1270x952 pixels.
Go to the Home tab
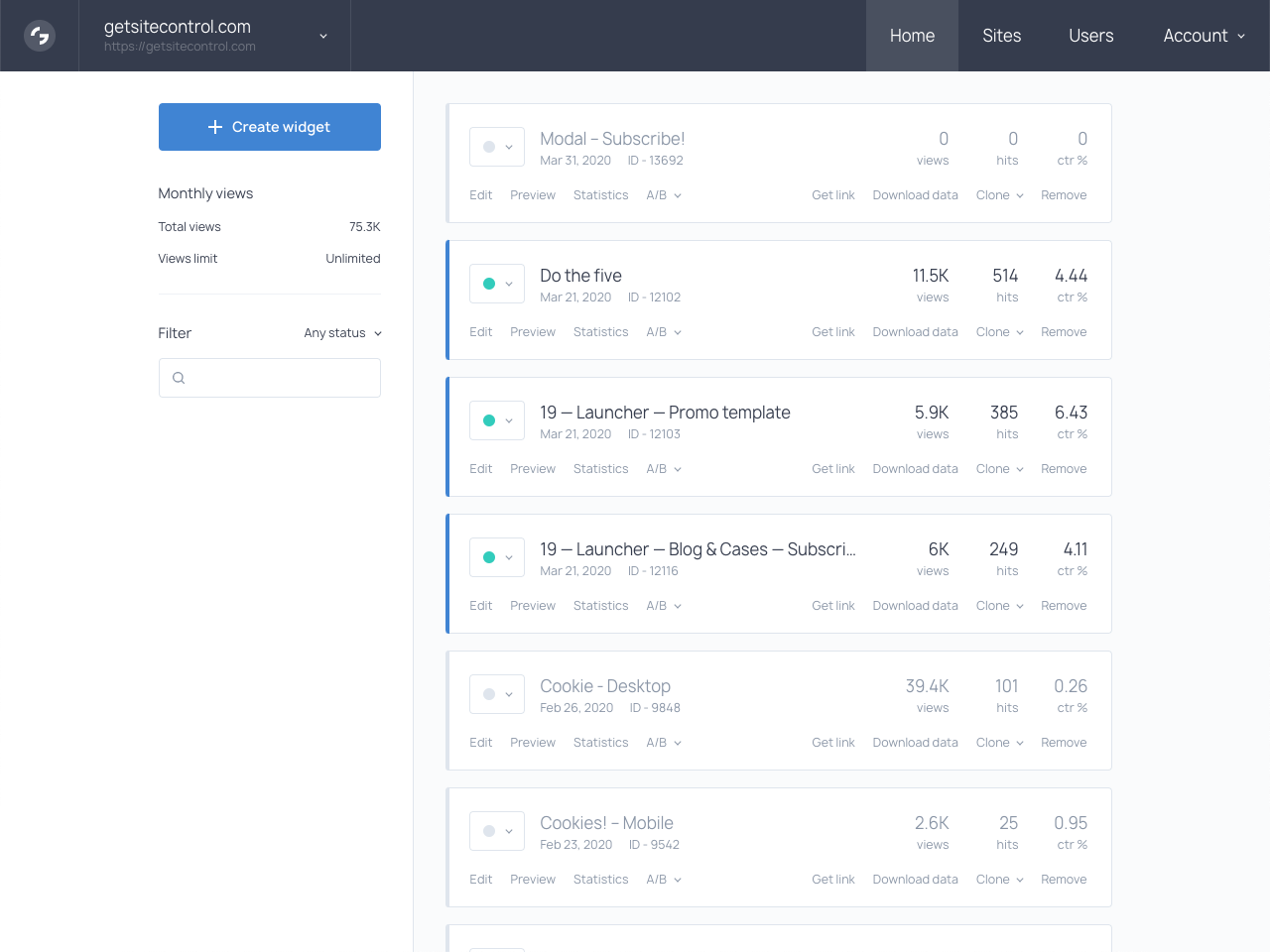pyautogui.click(x=912, y=36)
